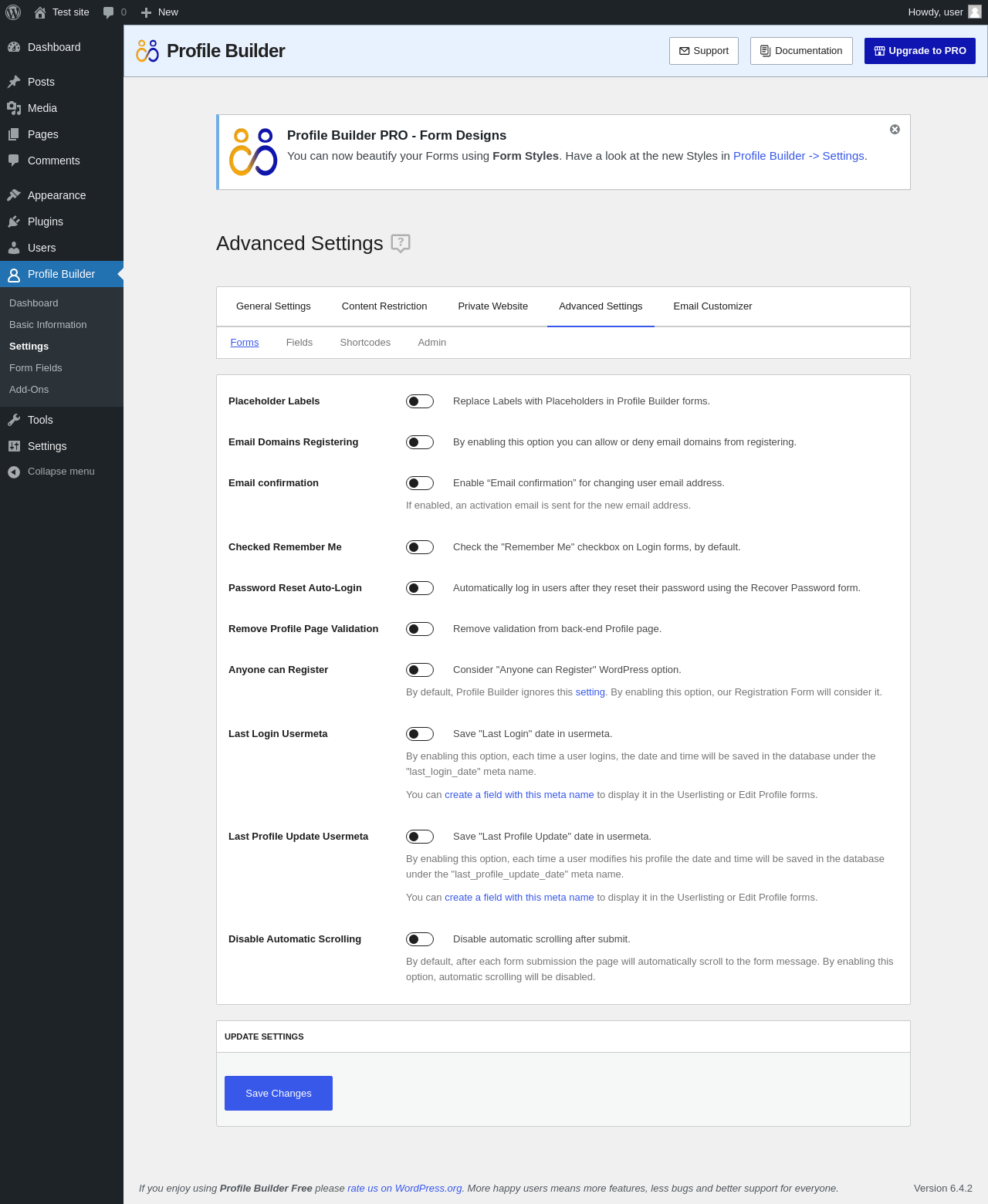This screenshot has height=1204, width=988.
Task: Click the Upgrade to PRO button
Action: point(920,51)
